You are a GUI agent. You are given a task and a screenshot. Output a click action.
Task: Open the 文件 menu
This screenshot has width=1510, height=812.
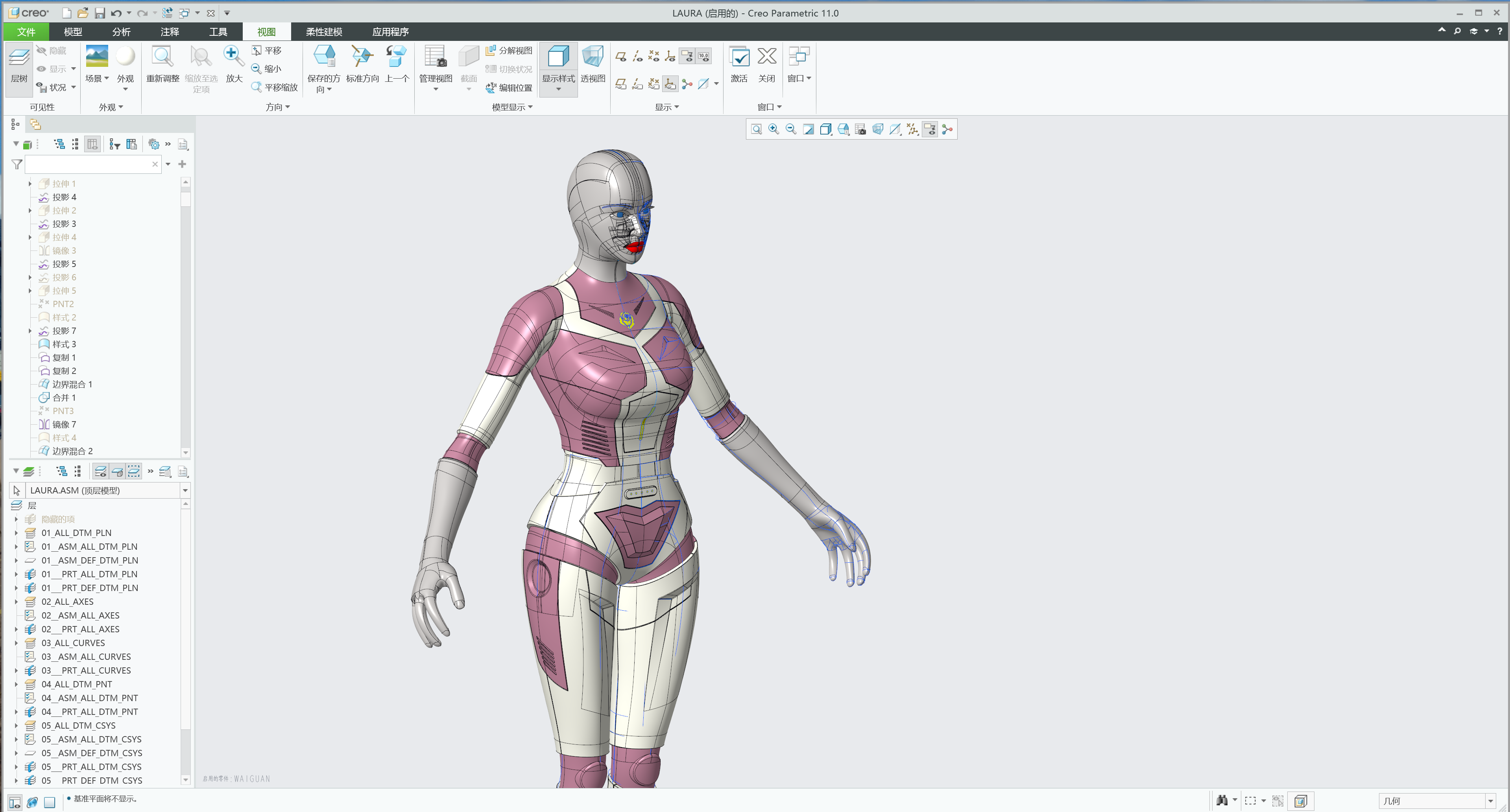[26, 31]
